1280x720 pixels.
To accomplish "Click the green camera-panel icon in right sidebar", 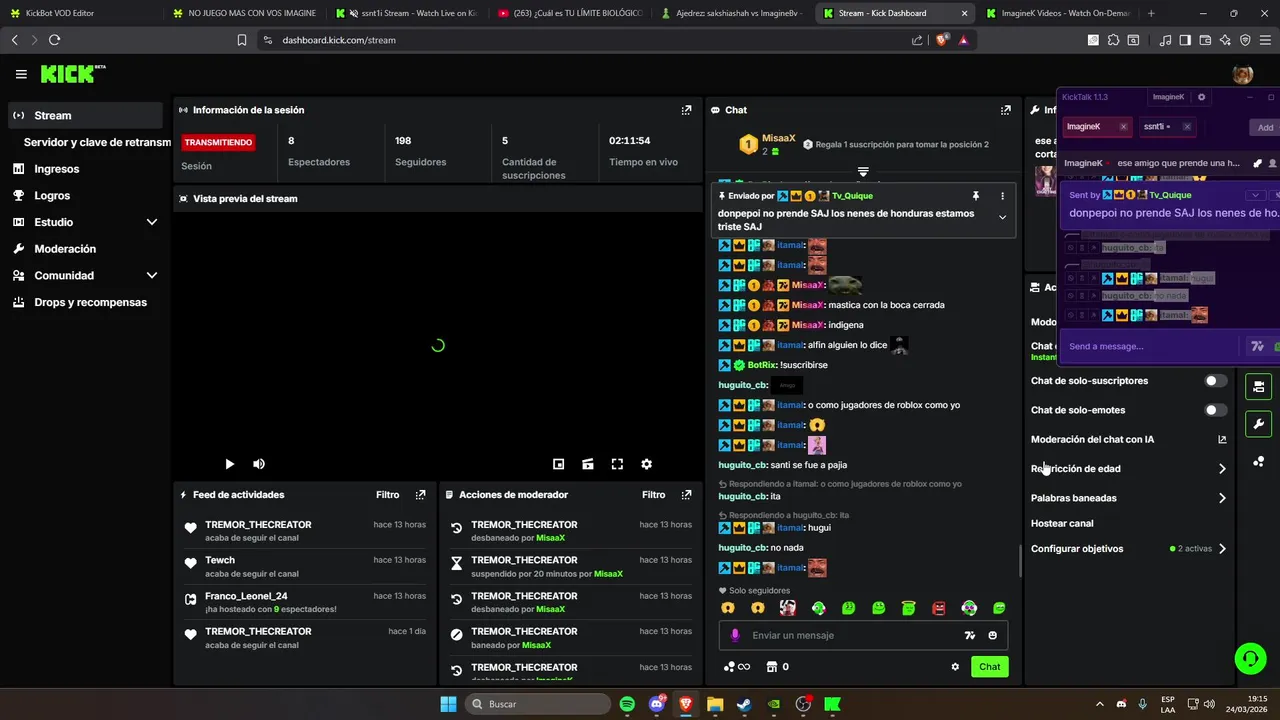I will click(x=1258, y=387).
